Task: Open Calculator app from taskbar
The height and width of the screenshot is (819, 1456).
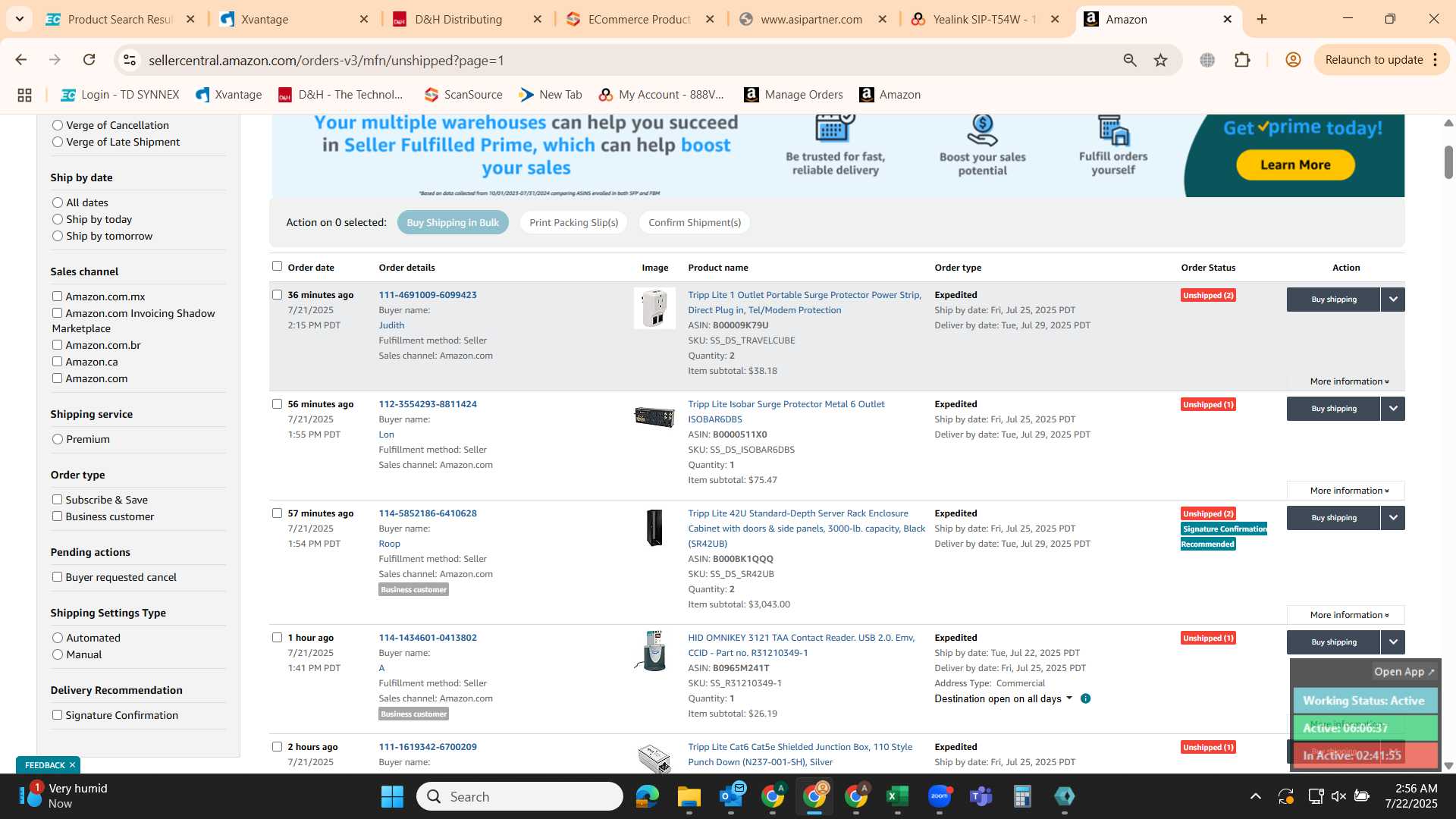Action: (1022, 796)
